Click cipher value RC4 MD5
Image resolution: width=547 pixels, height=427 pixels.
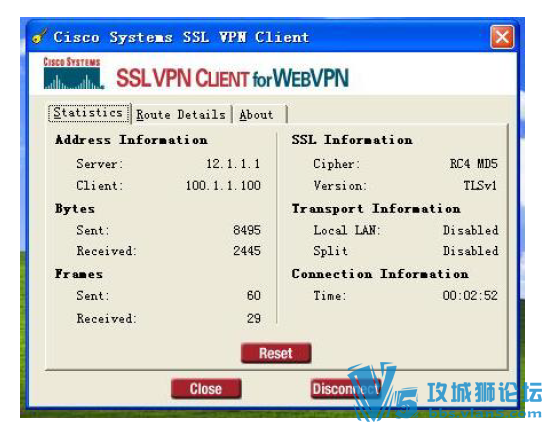click(473, 164)
